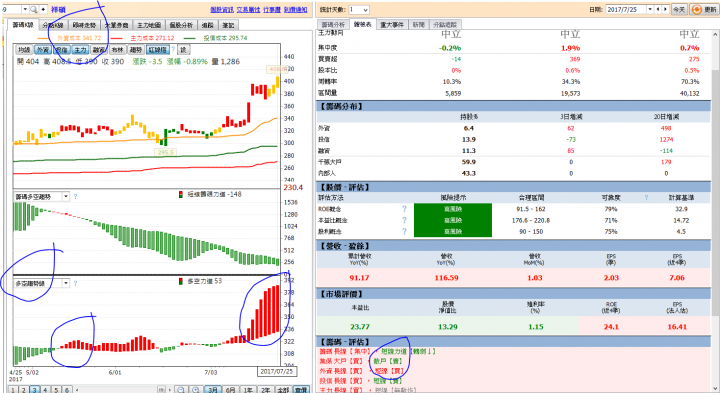The height and width of the screenshot is (393, 720).
Task: Go to next date arrow
Action: pos(665,9)
